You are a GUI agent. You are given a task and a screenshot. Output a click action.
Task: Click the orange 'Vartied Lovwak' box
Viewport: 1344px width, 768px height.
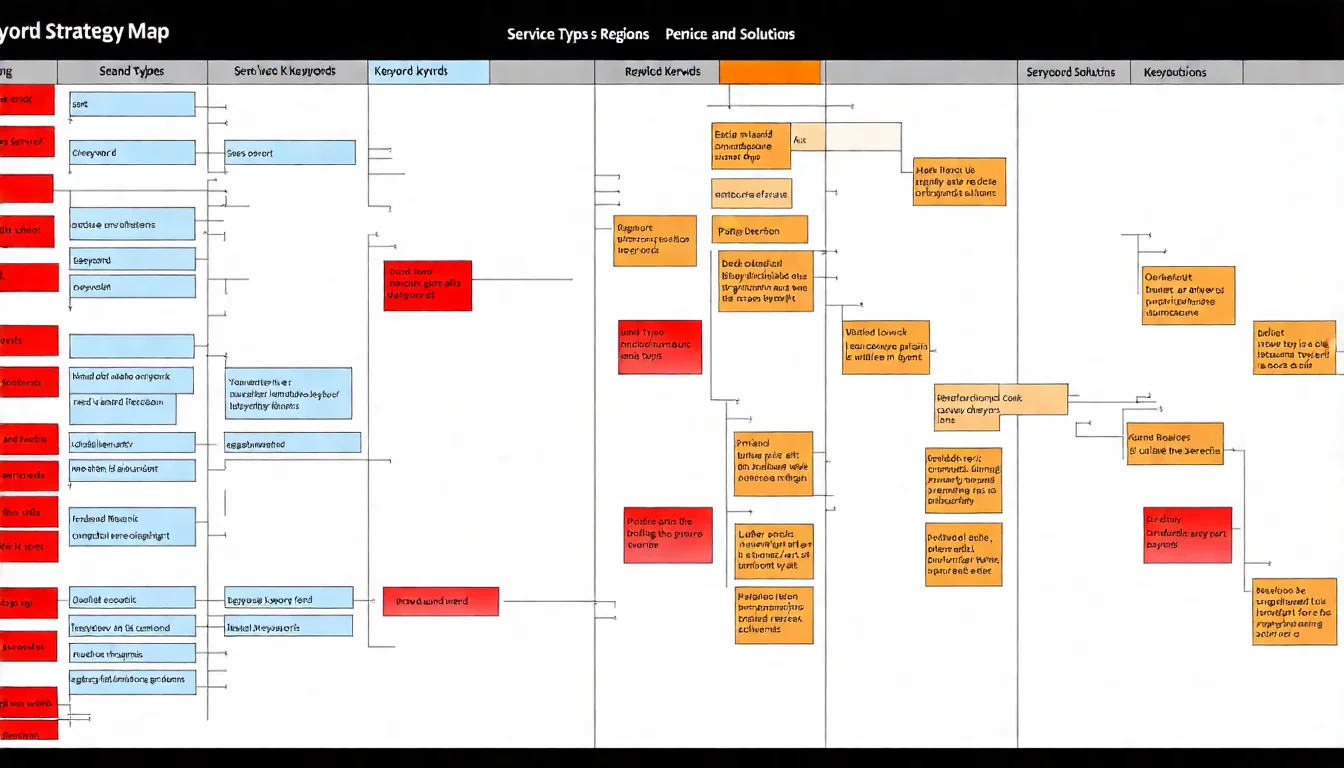tap(885, 347)
